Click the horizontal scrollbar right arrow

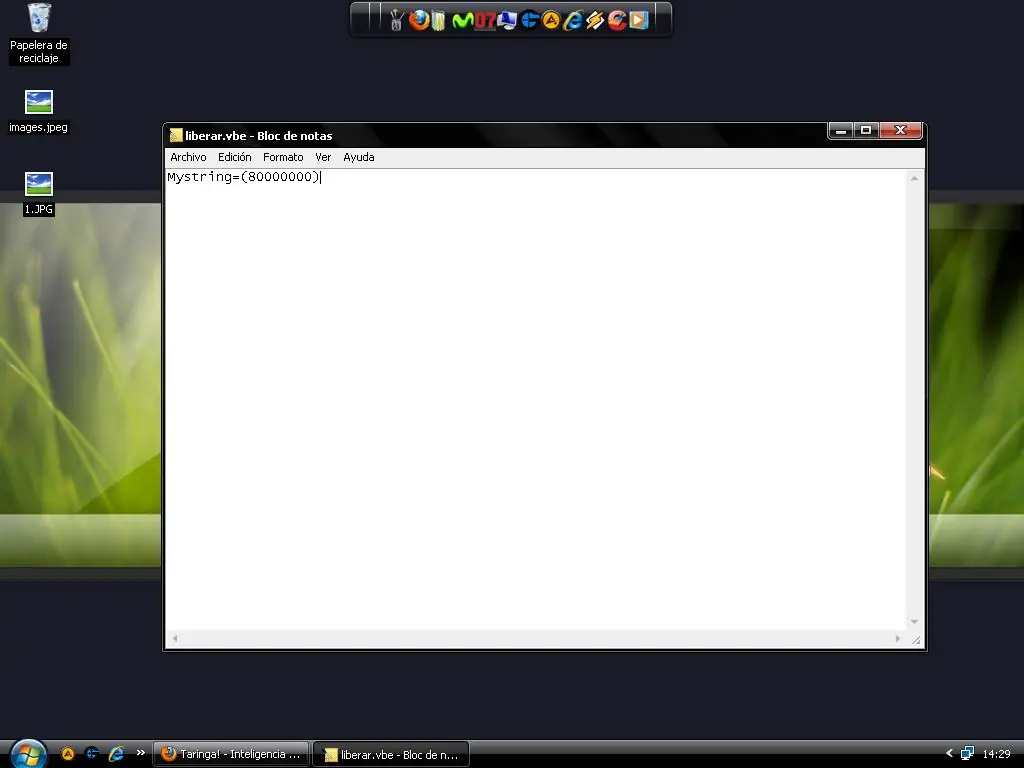[x=897, y=639]
